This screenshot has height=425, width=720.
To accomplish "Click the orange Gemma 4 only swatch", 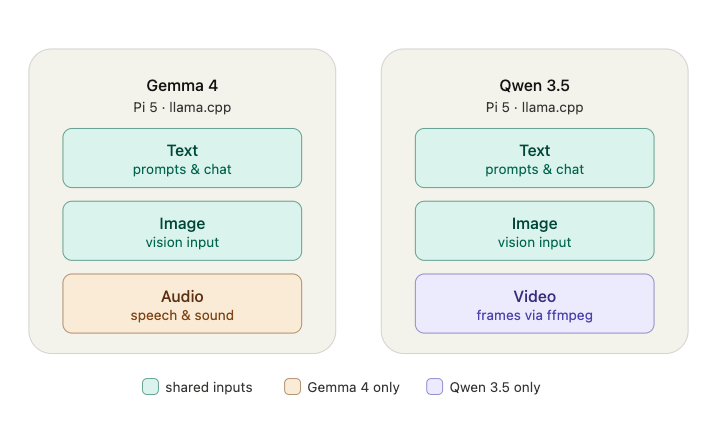I will coord(292,386).
